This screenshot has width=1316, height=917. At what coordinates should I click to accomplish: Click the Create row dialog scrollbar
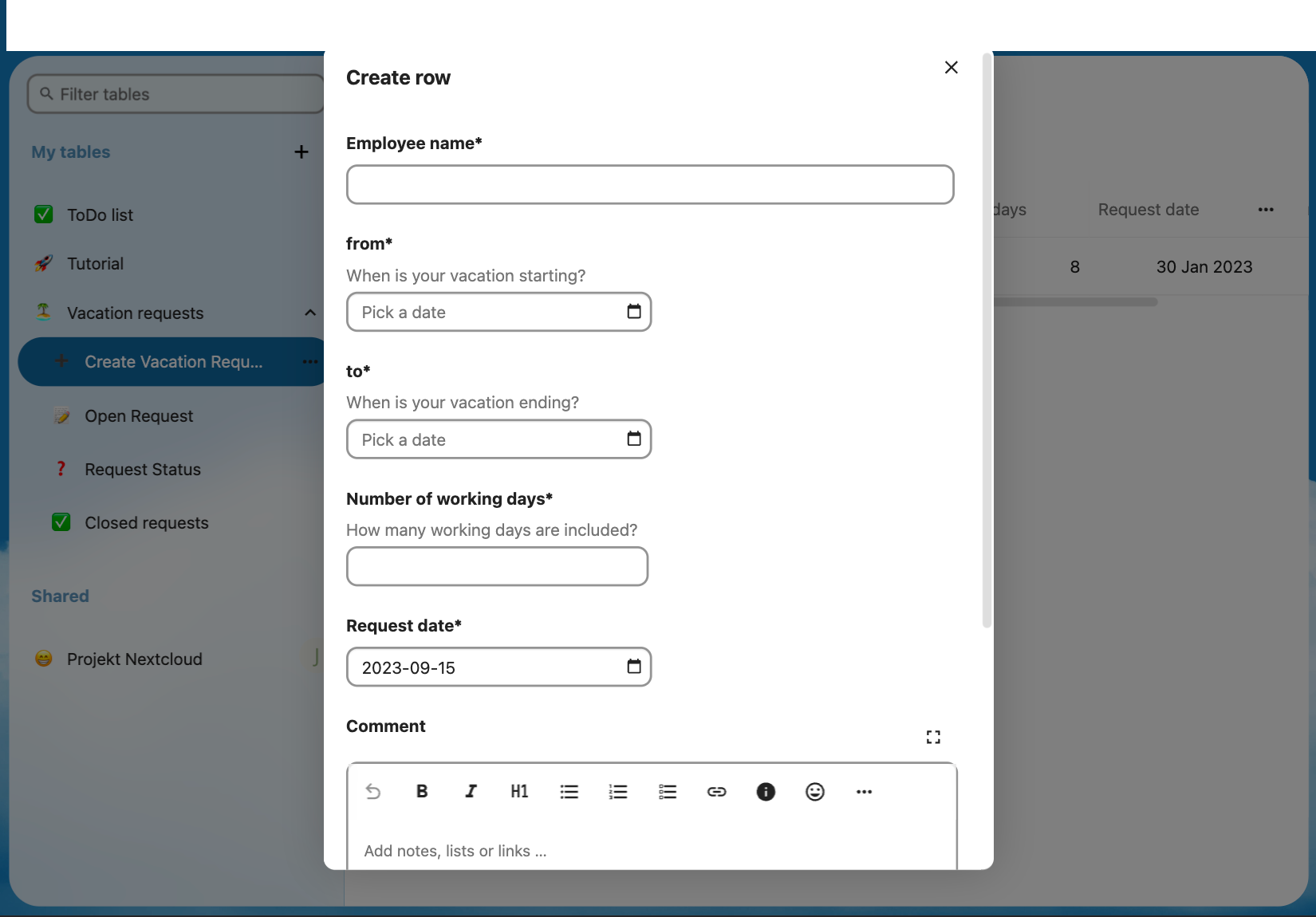987,343
